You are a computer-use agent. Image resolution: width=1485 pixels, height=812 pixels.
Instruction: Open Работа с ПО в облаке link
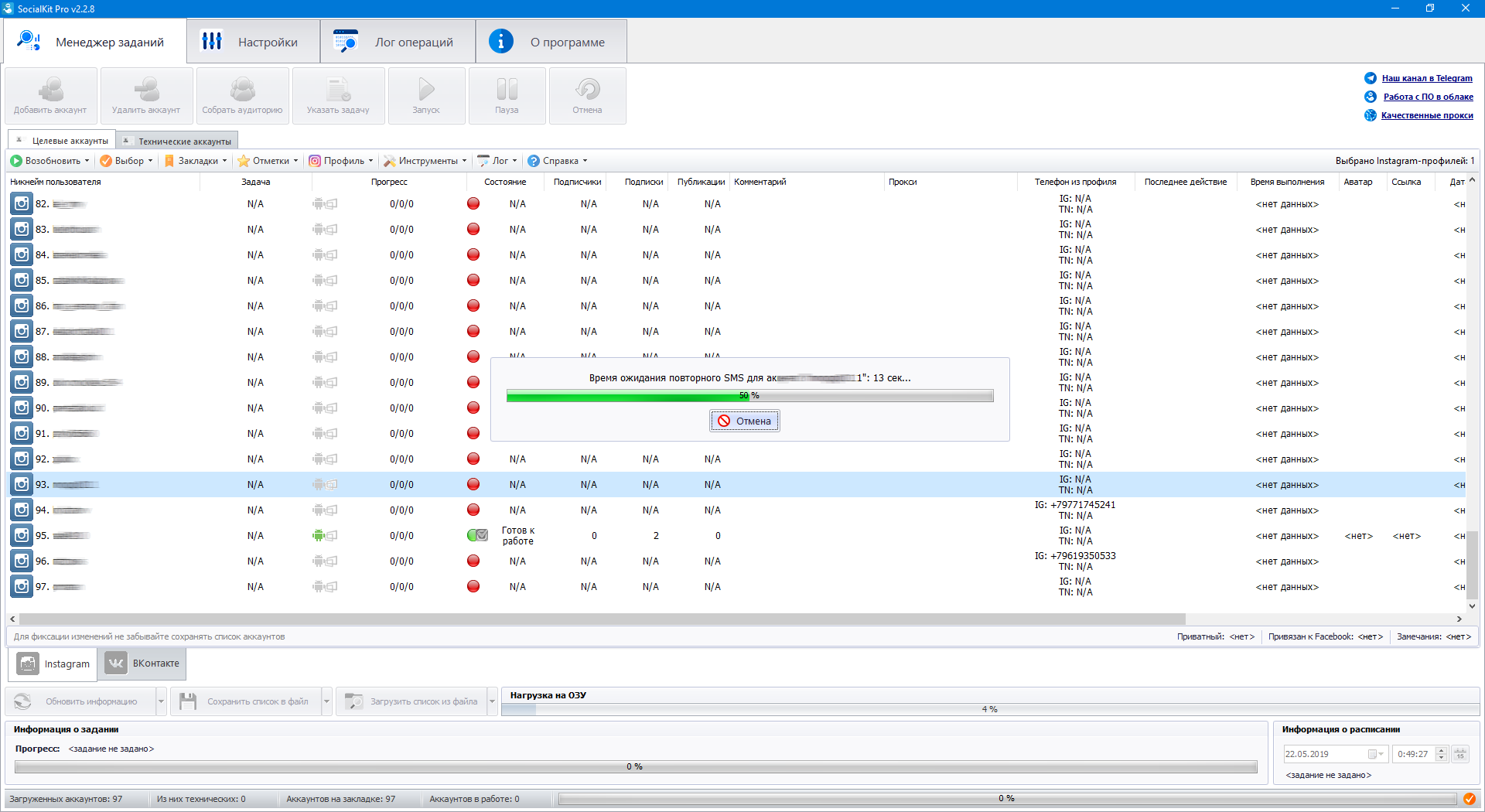click(x=1428, y=97)
